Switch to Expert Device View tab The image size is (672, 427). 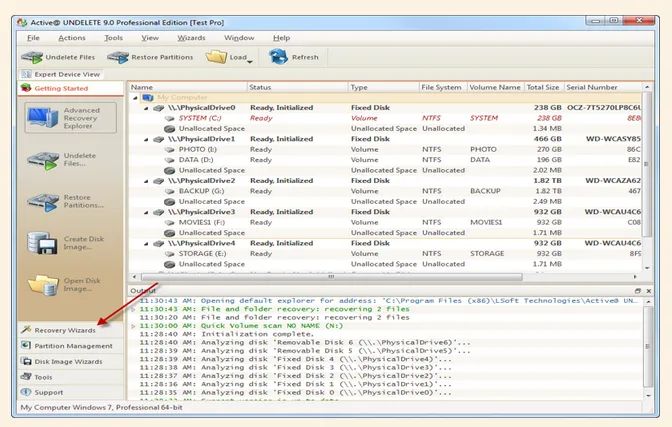pos(60,74)
